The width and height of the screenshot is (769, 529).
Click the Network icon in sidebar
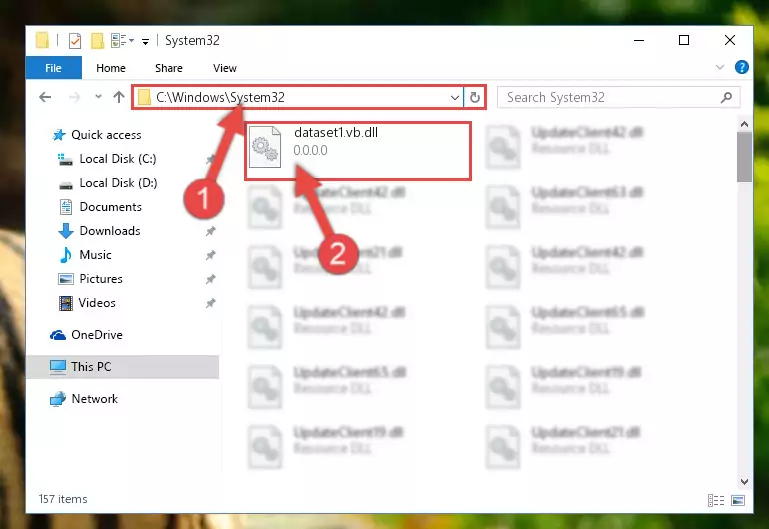[58, 399]
